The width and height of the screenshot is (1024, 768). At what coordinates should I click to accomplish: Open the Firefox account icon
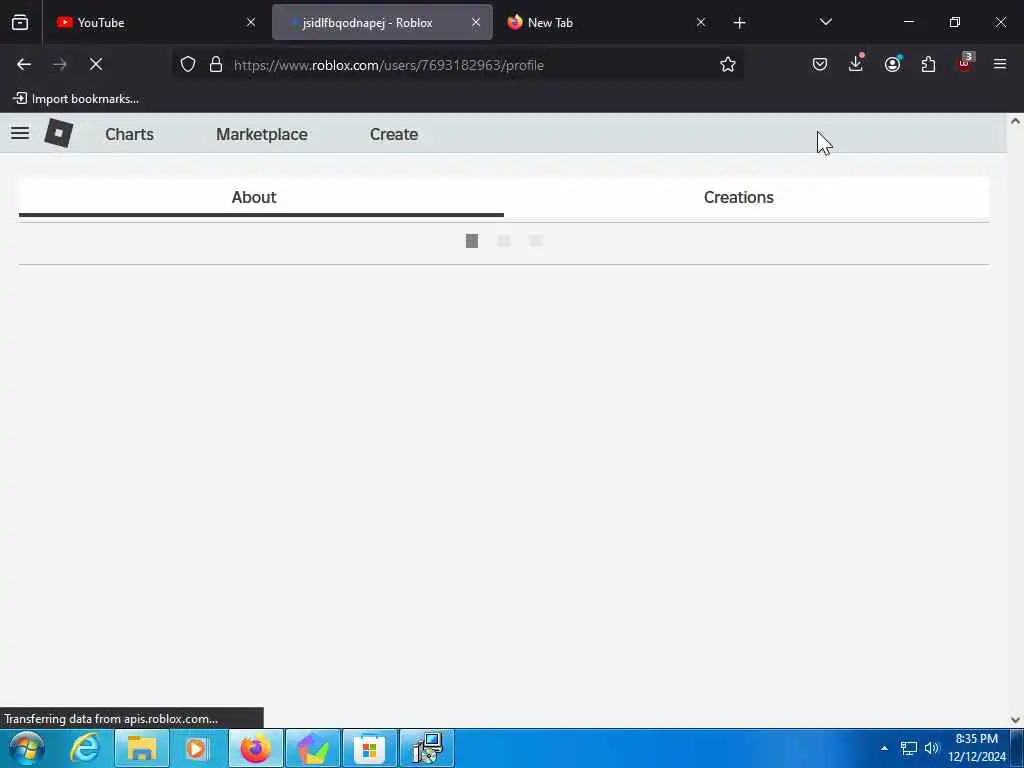point(892,64)
